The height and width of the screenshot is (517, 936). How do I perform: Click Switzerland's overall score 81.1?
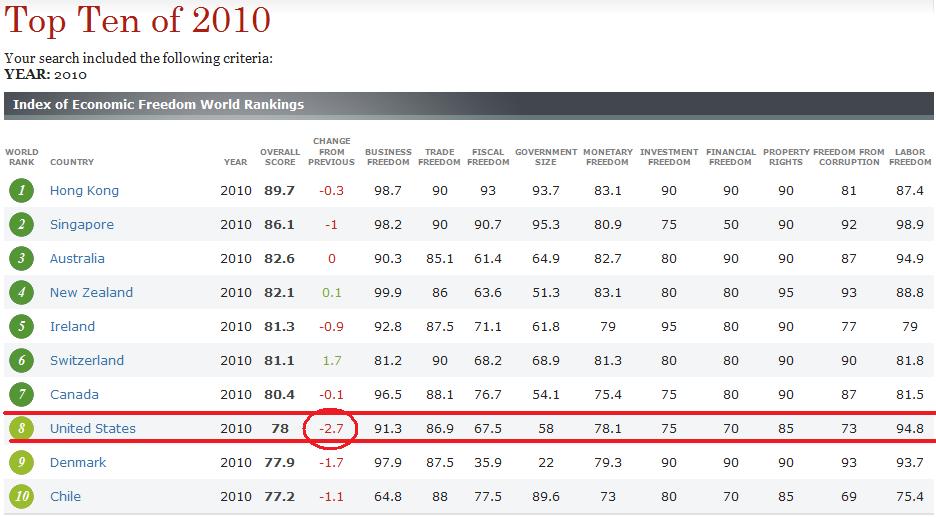click(x=279, y=361)
